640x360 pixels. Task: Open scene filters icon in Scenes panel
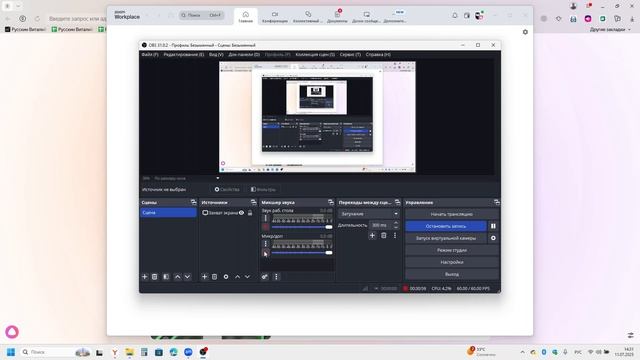pyautogui.click(x=166, y=277)
